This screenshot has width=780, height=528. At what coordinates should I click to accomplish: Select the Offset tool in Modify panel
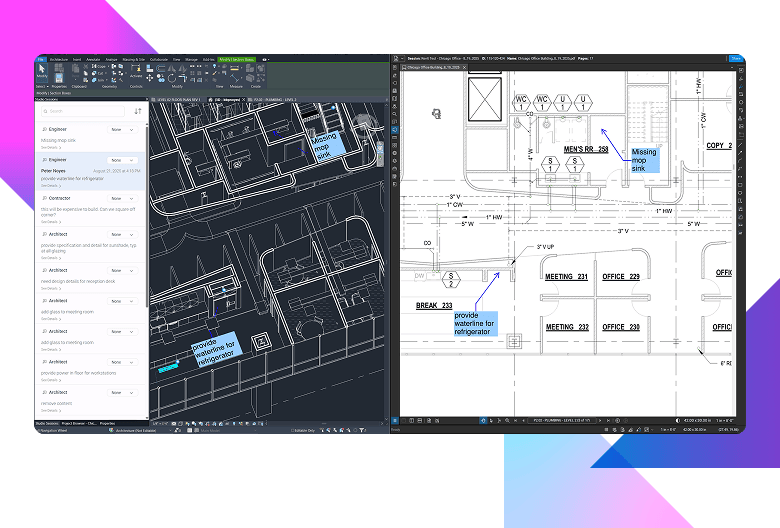coord(160,68)
